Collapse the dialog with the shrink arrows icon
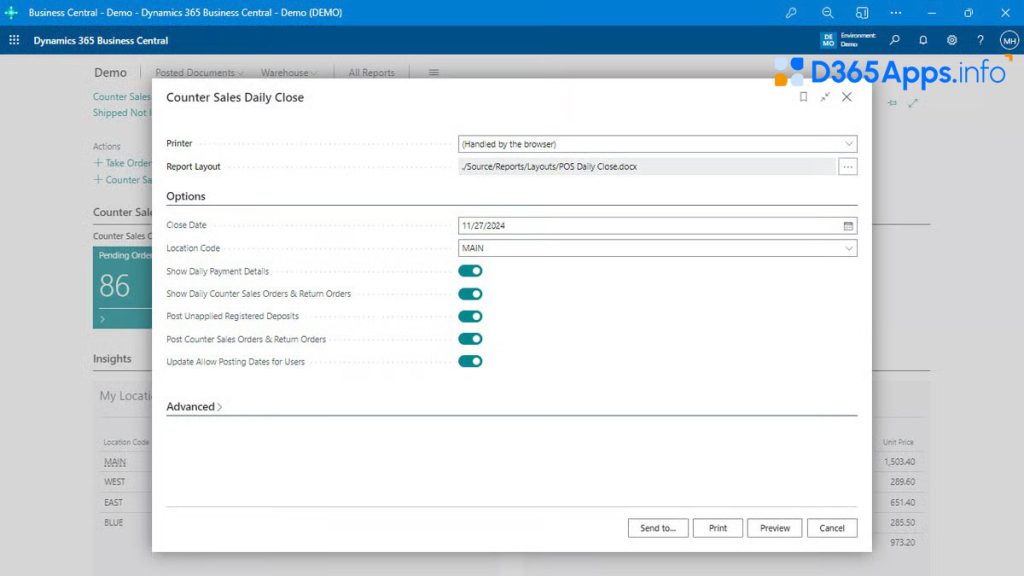This screenshot has width=1024, height=576. pos(825,97)
